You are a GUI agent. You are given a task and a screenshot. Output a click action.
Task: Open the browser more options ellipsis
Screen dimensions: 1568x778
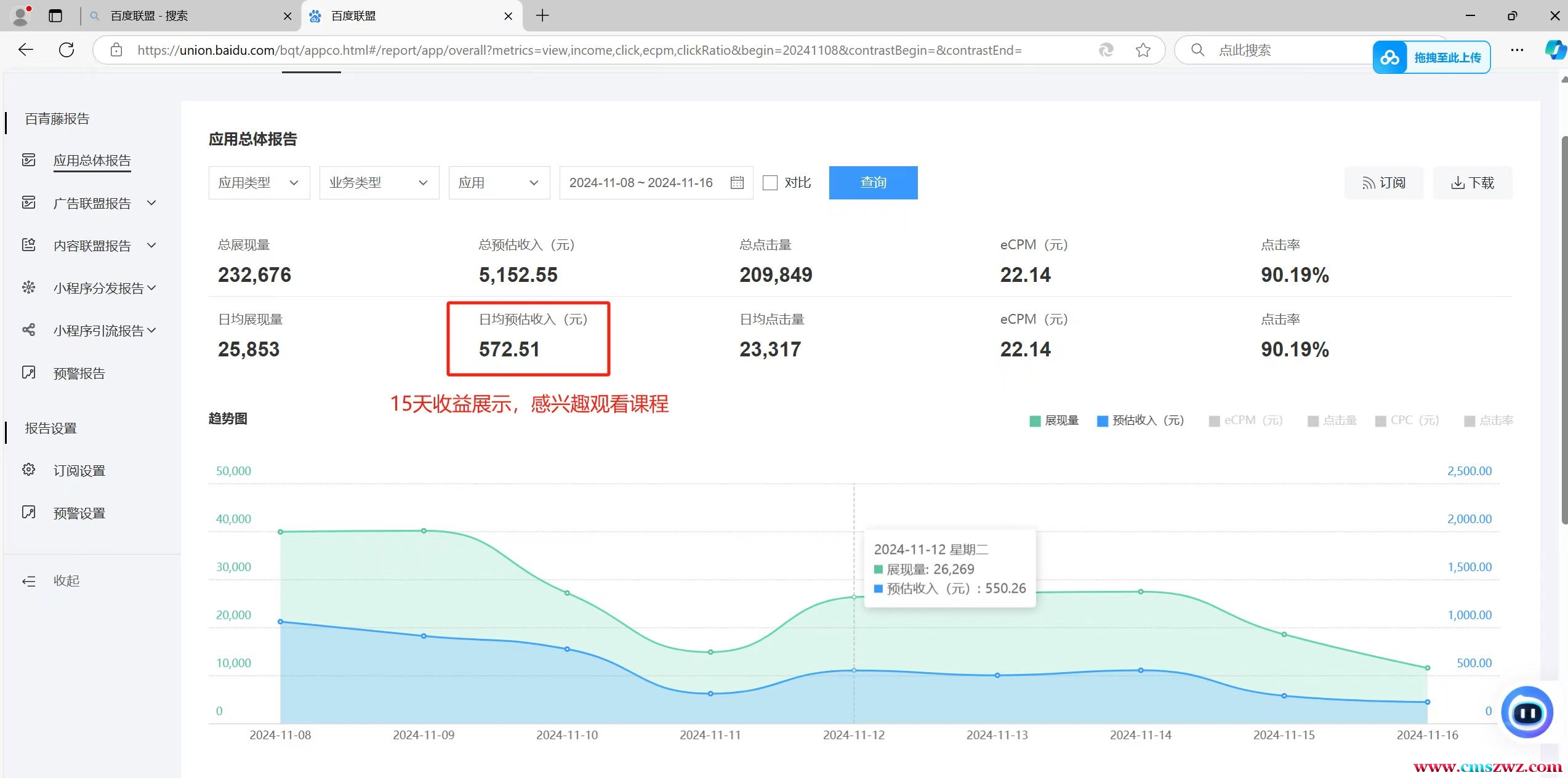1517,50
